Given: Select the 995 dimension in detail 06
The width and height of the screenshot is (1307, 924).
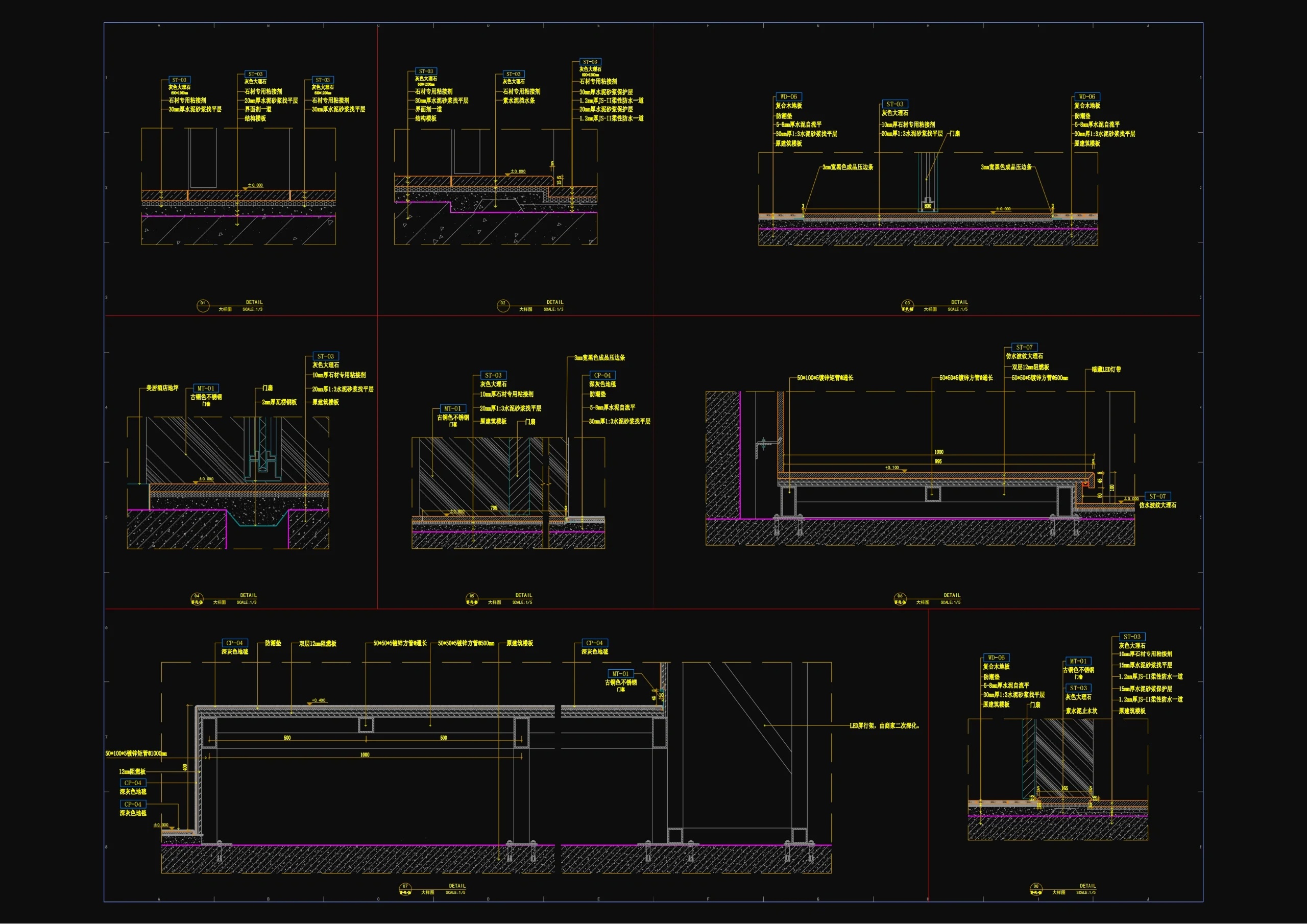Looking at the screenshot, I should pyautogui.click(x=938, y=461).
